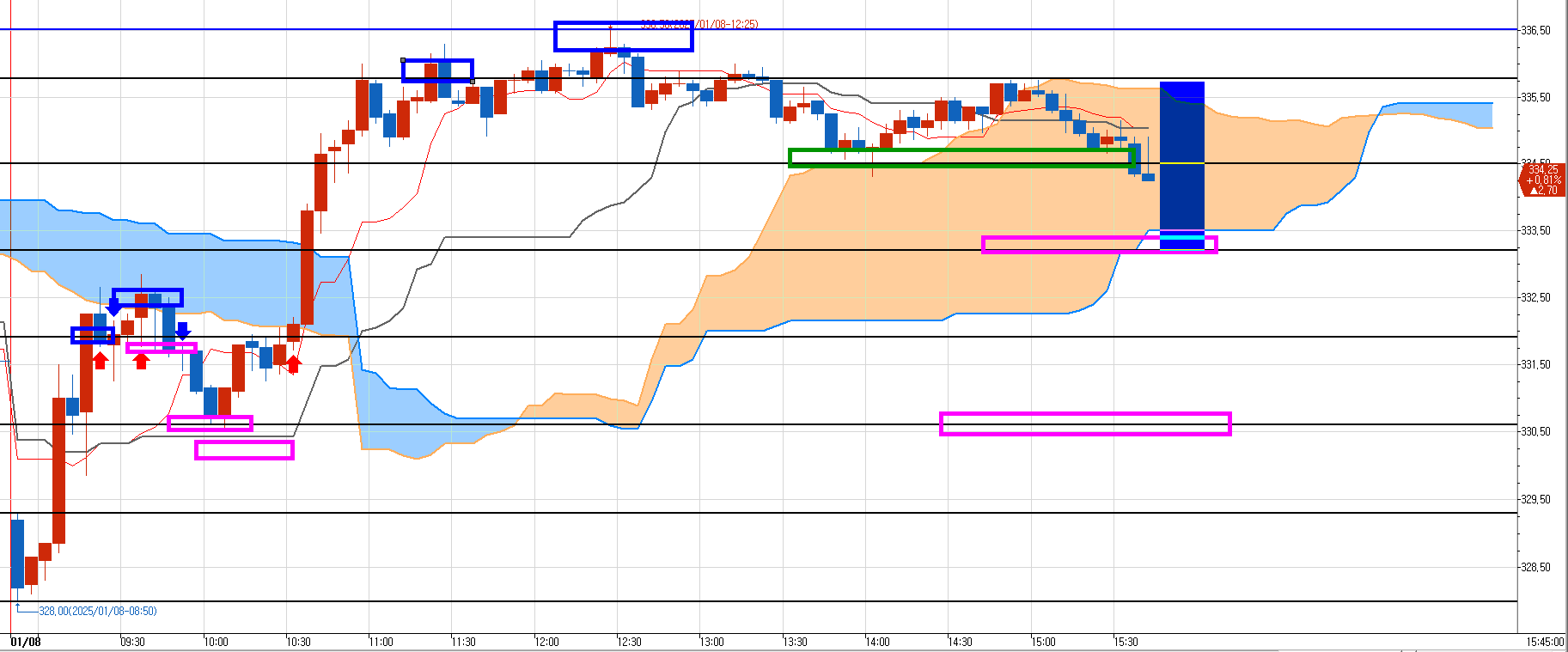The image size is (1568, 652).
Task: Click the 13:30 time axis label
Action: point(795,642)
